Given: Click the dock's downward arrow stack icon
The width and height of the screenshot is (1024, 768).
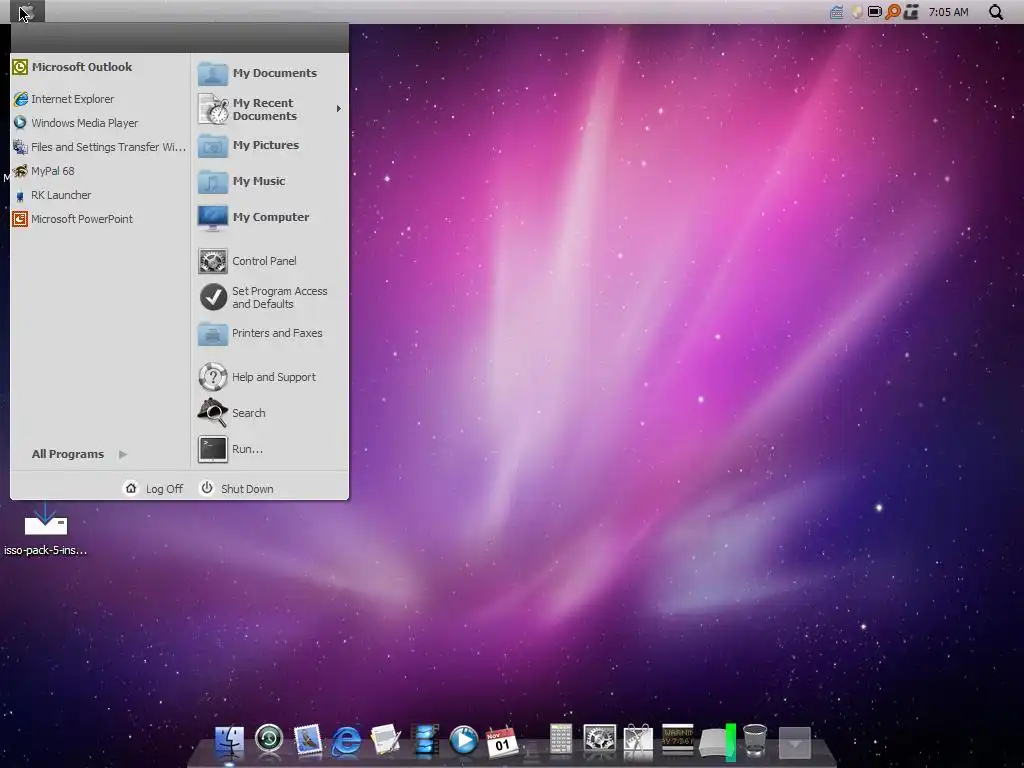Looking at the screenshot, I should point(795,743).
